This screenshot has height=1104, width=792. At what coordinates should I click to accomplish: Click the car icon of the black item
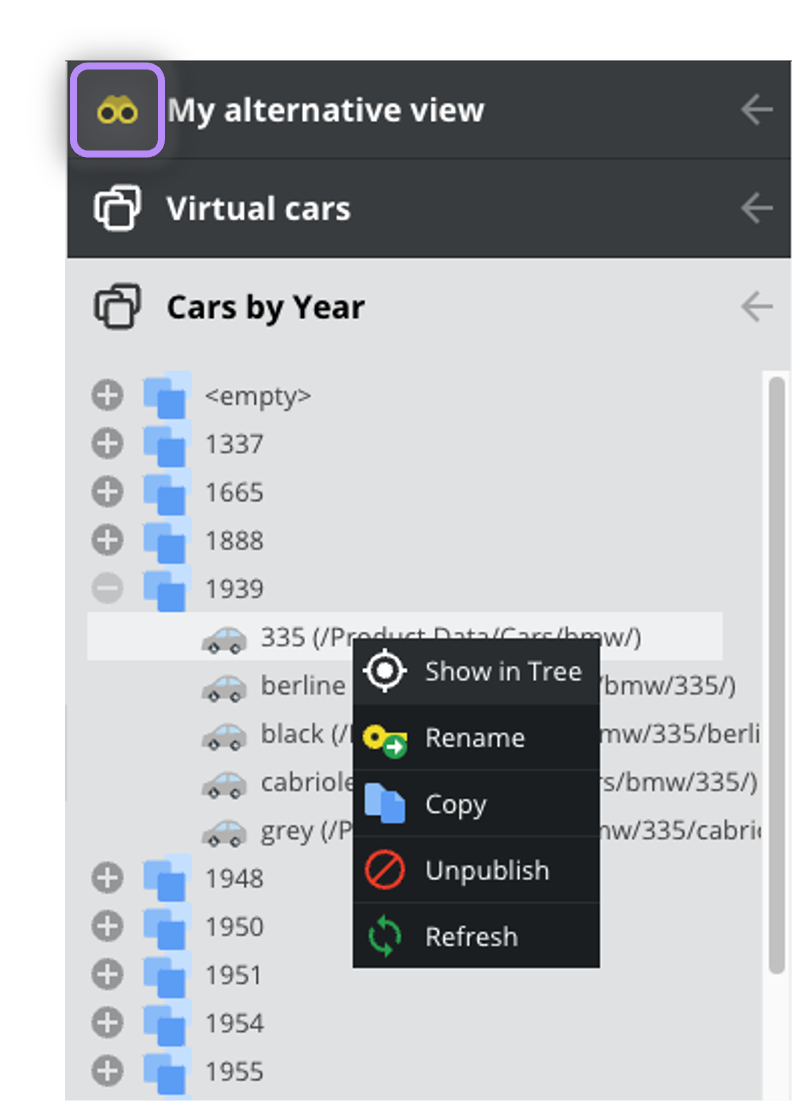click(225, 736)
